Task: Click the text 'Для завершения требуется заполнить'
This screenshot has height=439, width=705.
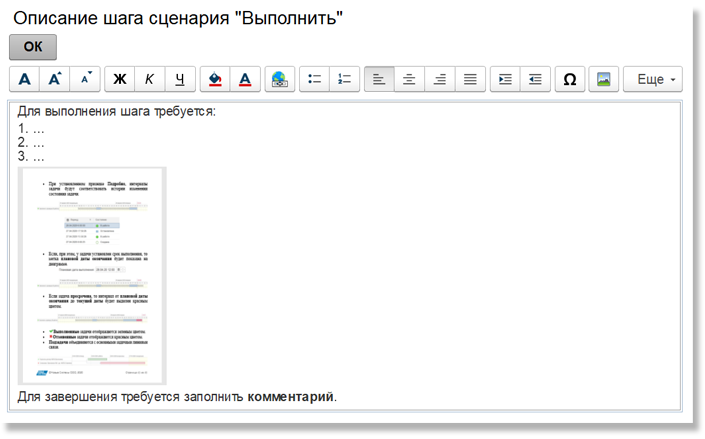Action: (130, 397)
